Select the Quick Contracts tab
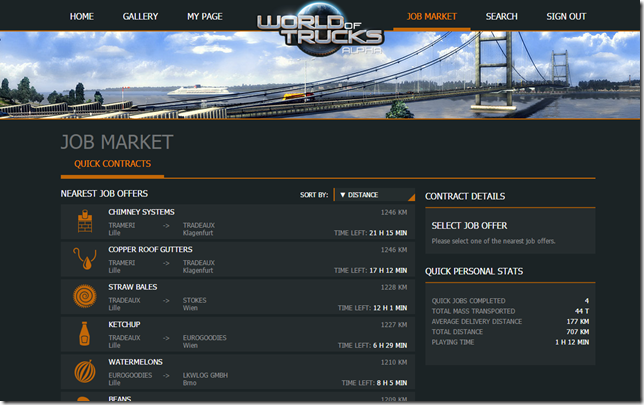Screen dimensions: 644x405 point(113,164)
